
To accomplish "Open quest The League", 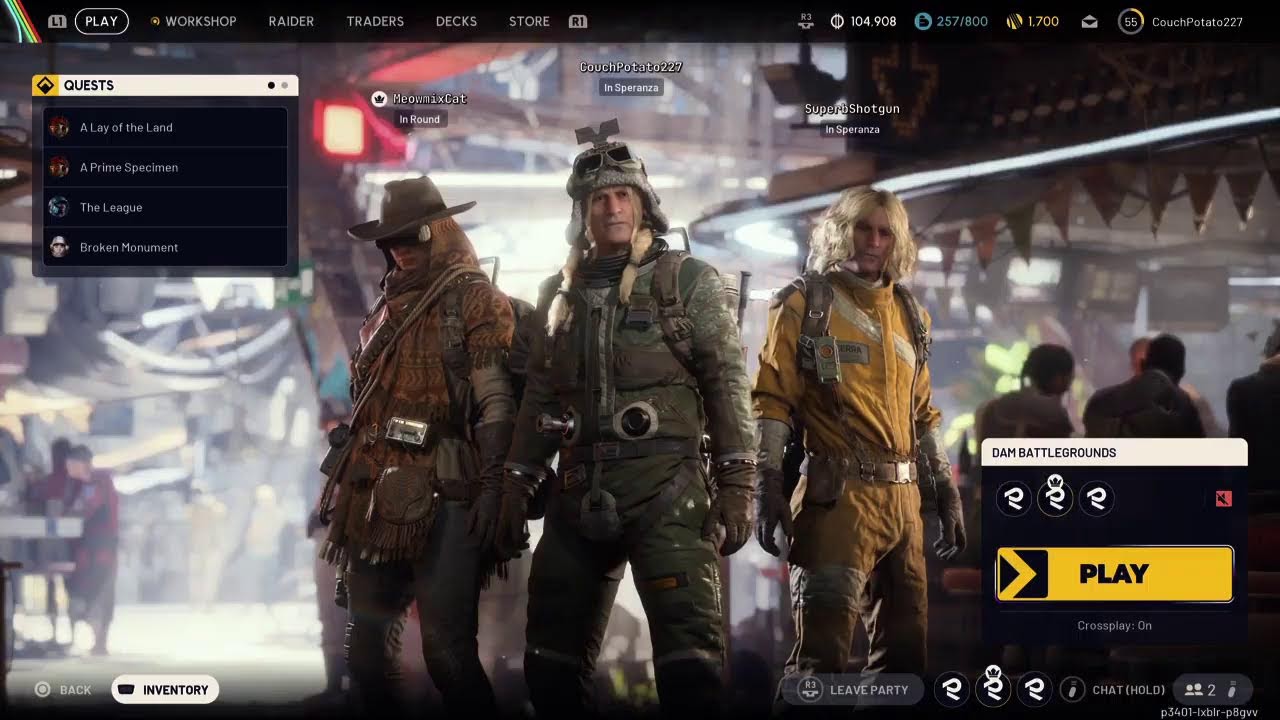I will (166, 207).
